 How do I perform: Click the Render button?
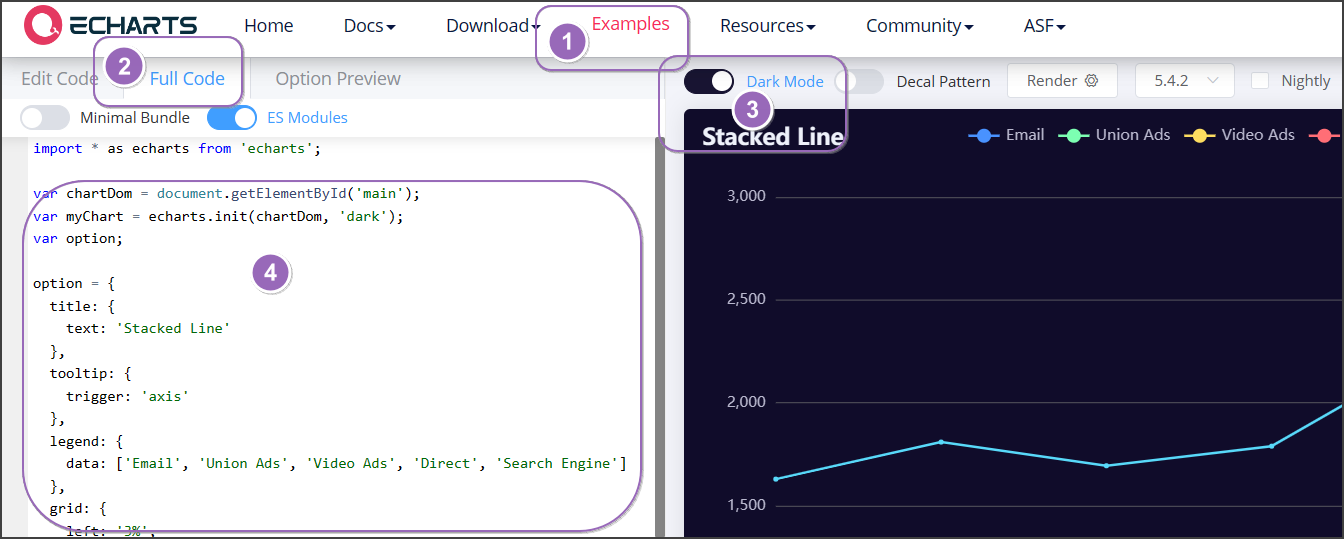pyautogui.click(x=1062, y=81)
